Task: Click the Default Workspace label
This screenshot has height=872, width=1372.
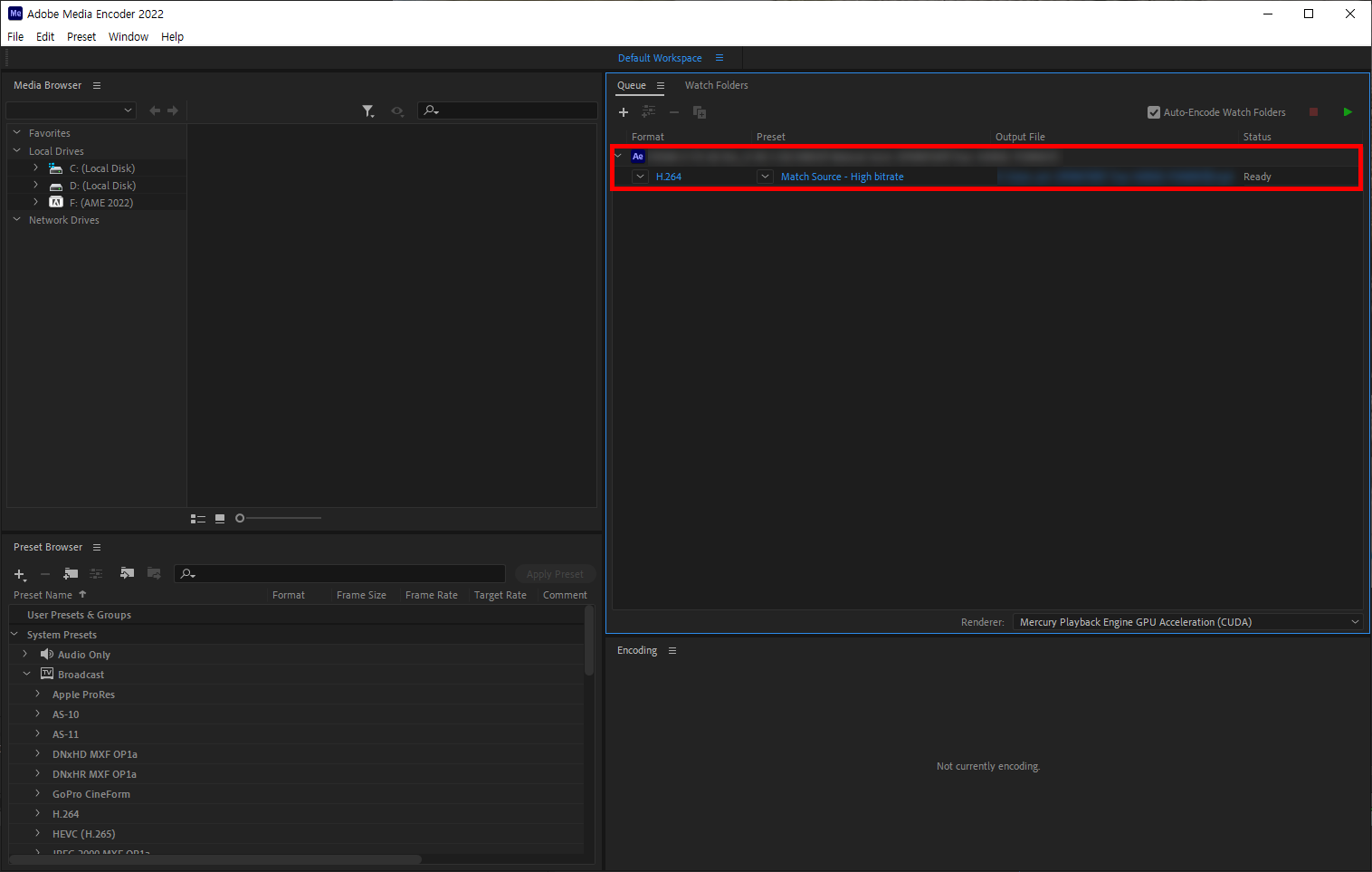Action: click(660, 58)
